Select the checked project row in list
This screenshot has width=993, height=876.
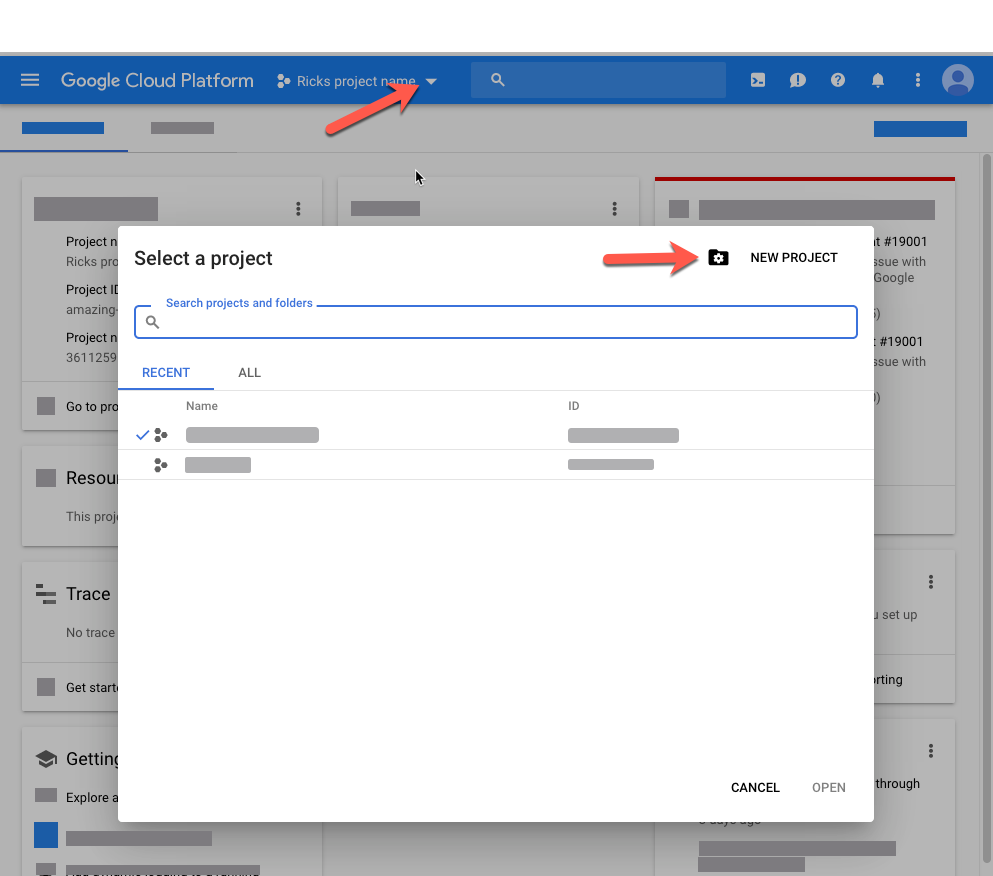point(495,435)
